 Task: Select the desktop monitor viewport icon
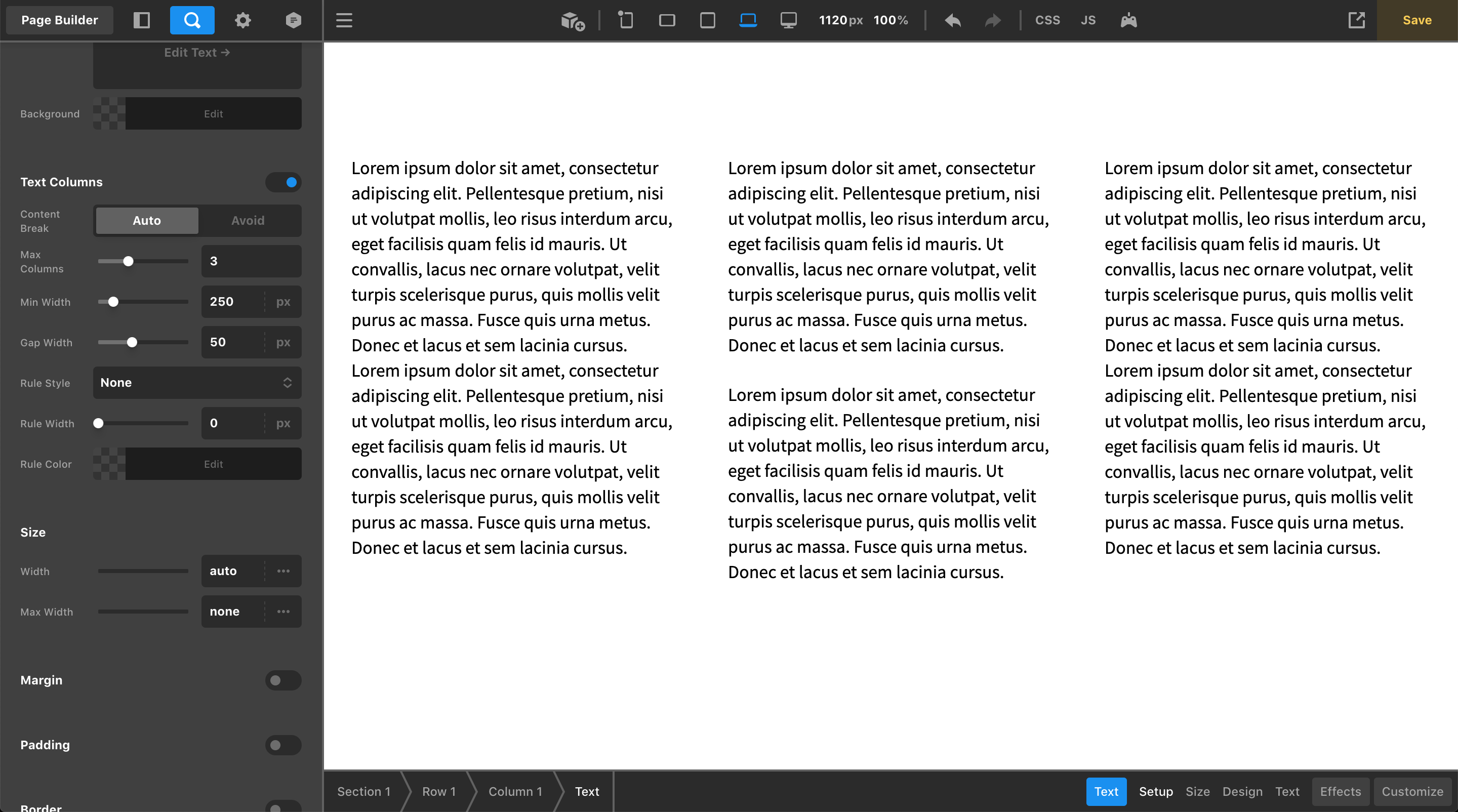(788, 20)
